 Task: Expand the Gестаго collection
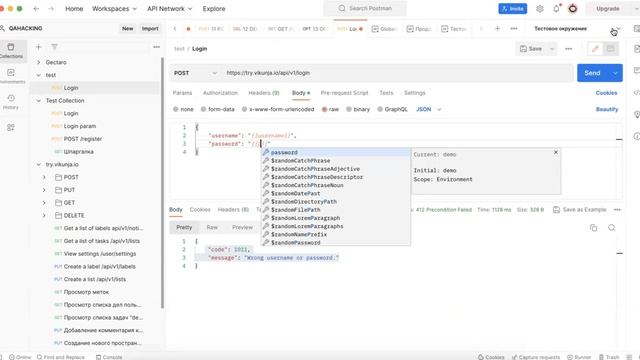click(39, 62)
